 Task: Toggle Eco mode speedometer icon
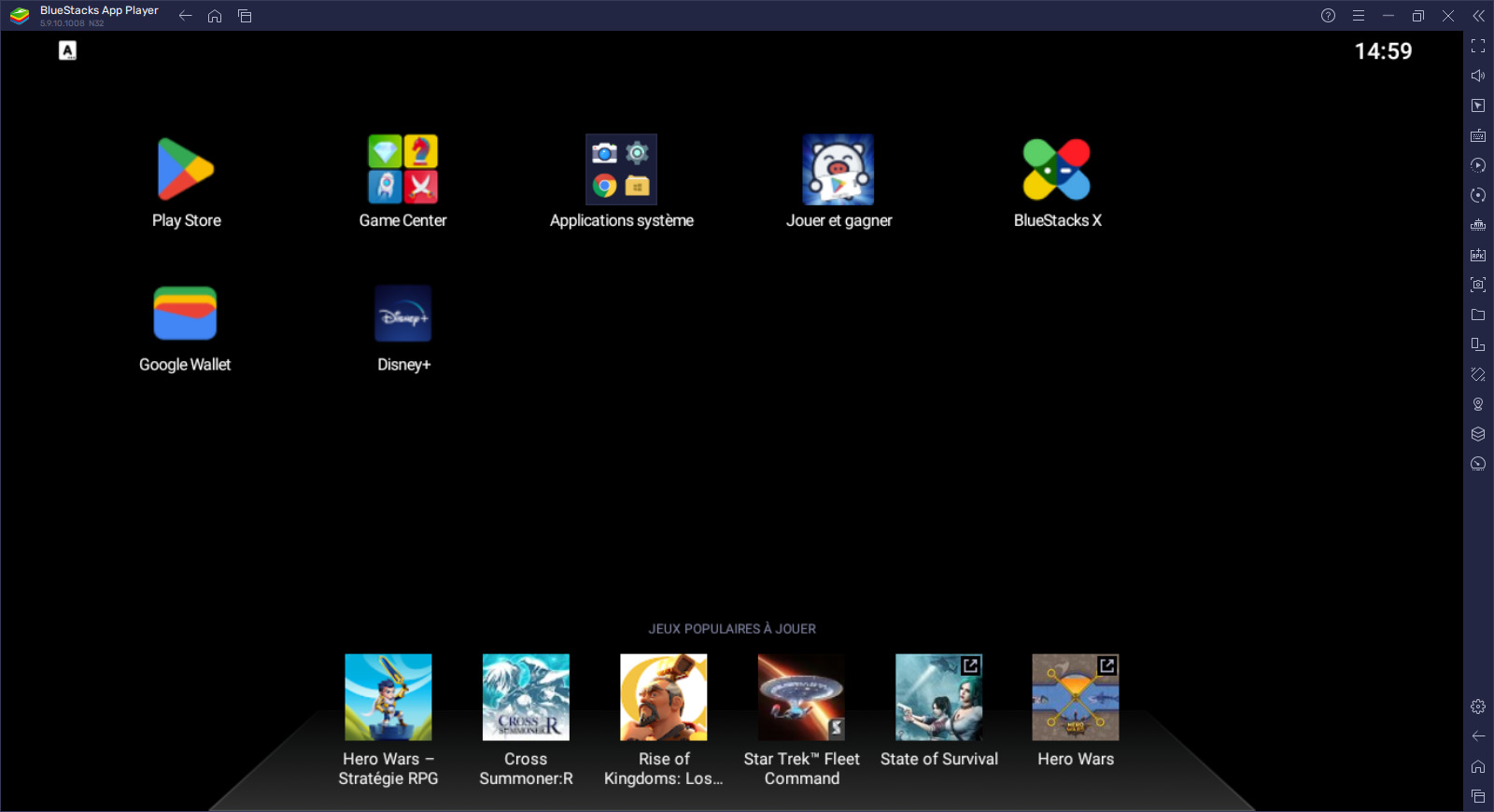click(x=1478, y=464)
